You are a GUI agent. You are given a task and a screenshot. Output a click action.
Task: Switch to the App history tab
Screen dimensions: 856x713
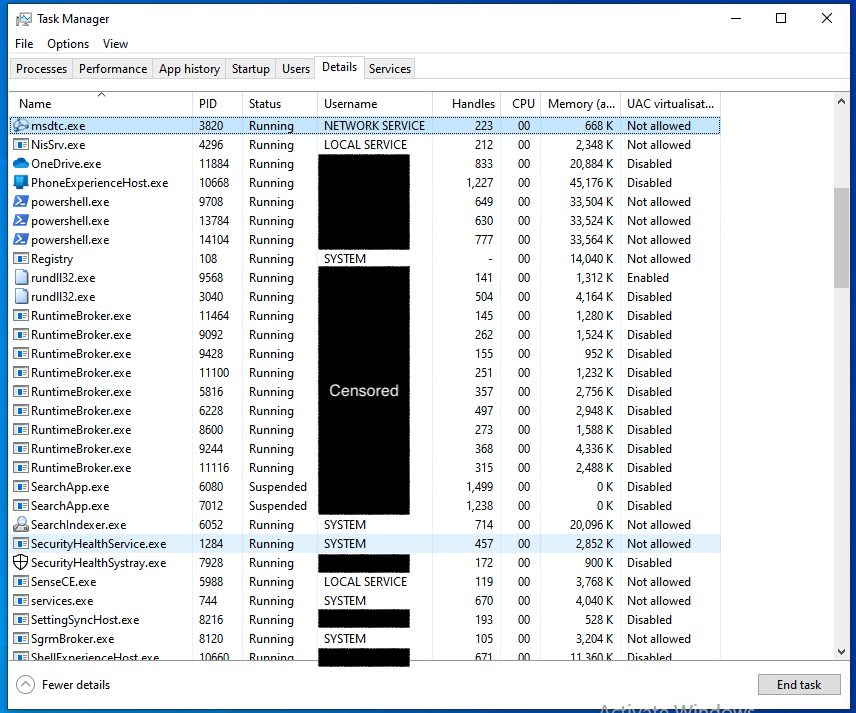[189, 69]
